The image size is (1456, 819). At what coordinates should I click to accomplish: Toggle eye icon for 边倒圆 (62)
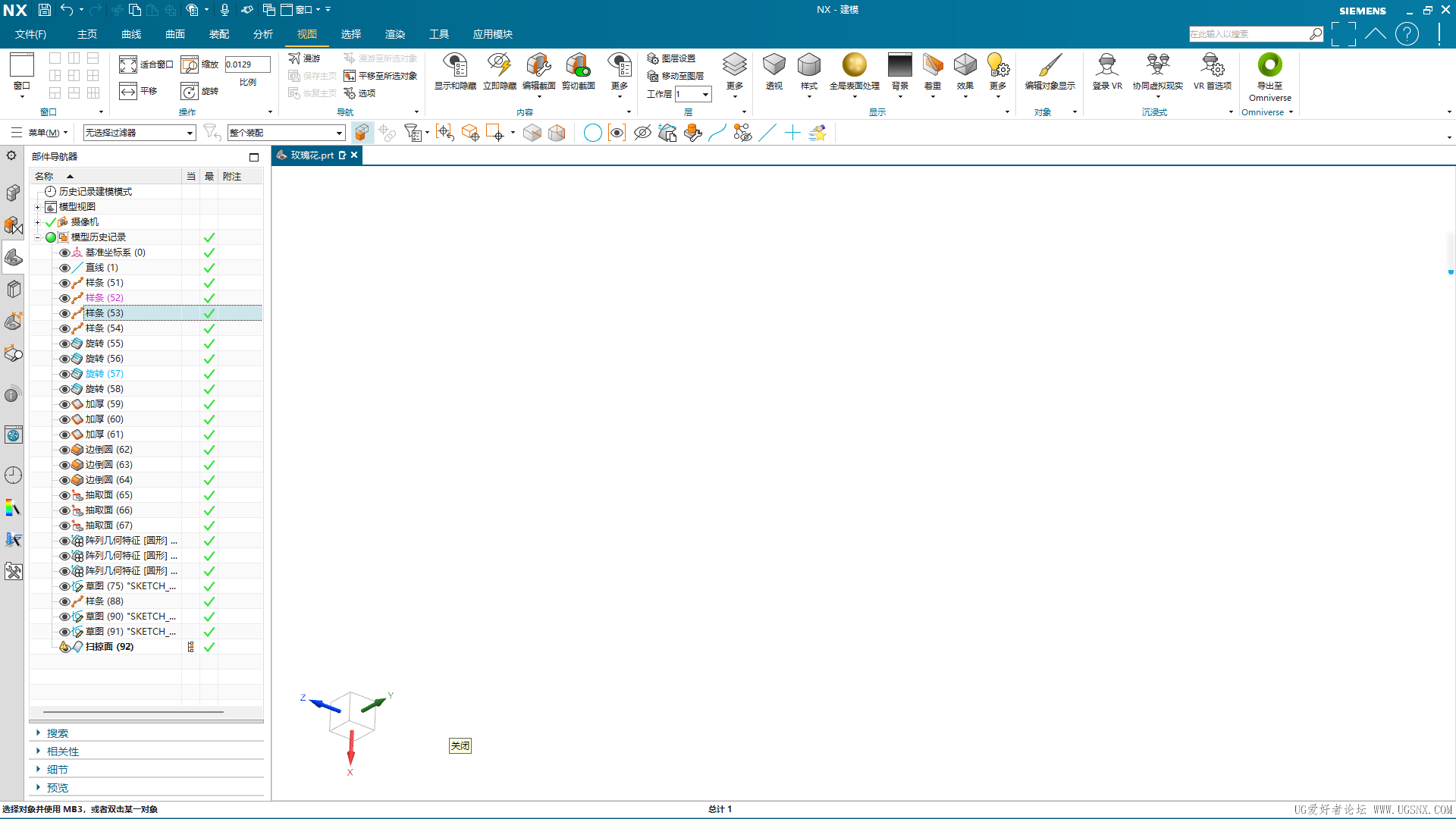point(64,450)
